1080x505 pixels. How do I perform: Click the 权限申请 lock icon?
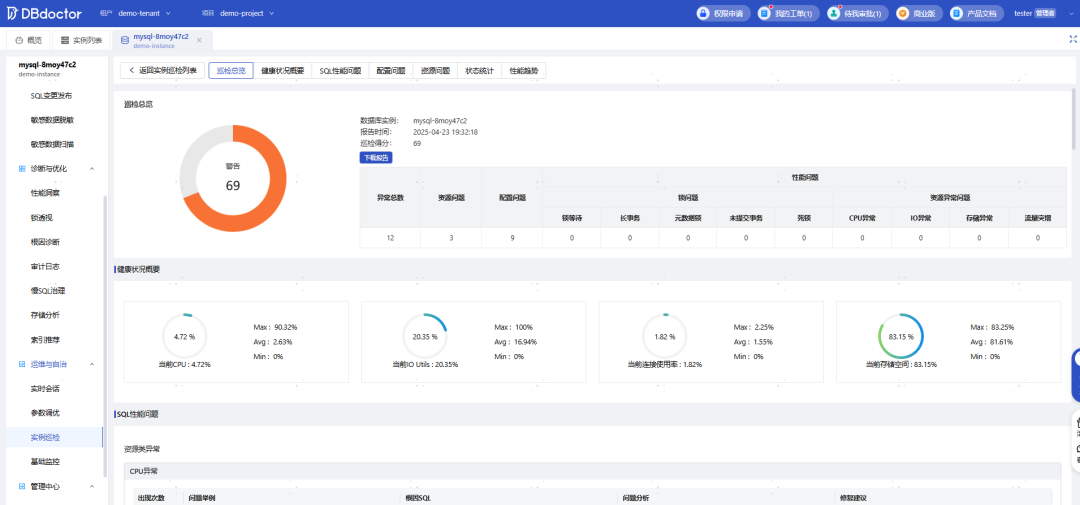[703, 13]
